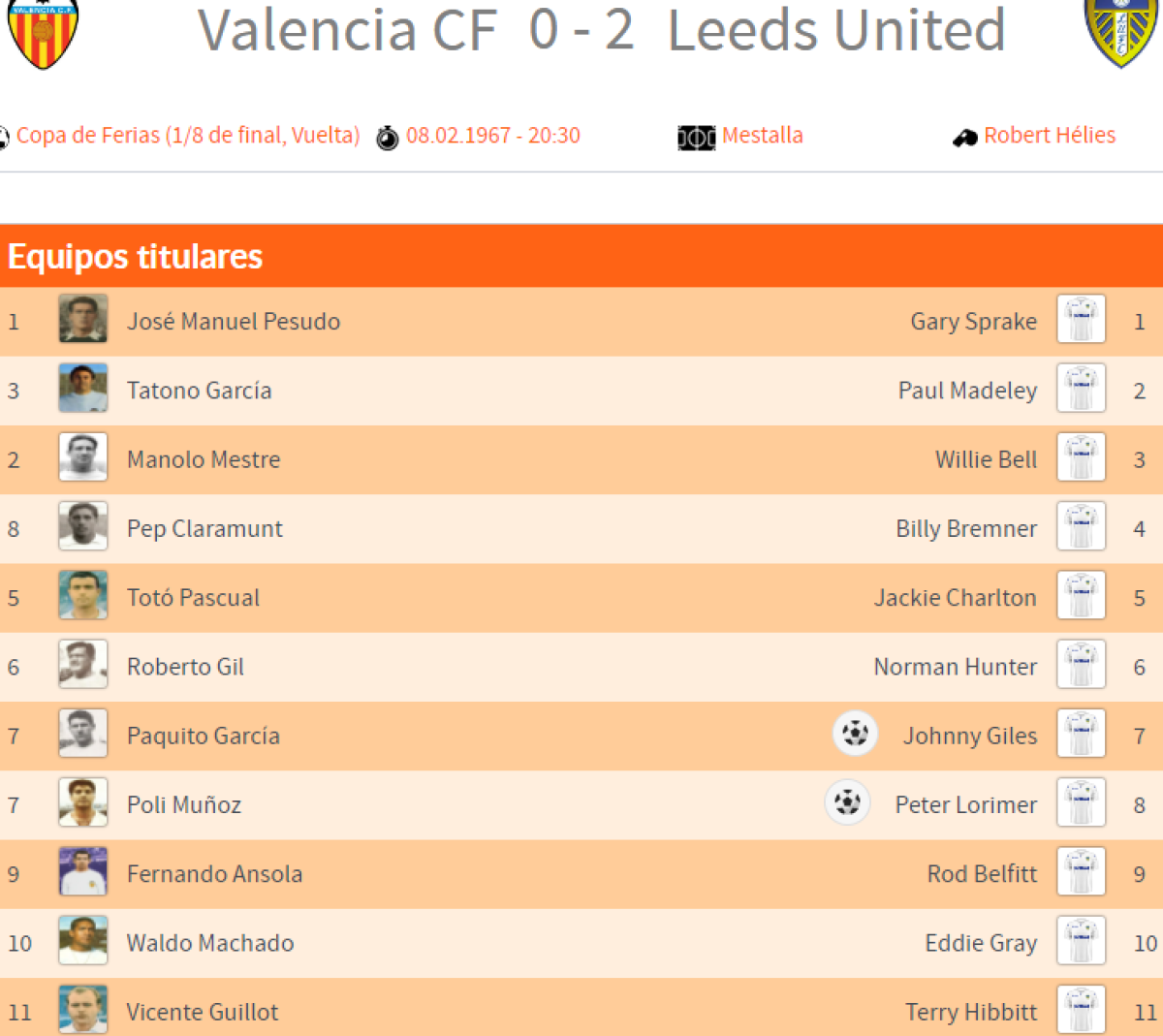Click the Equipos titulares section header
This screenshot has width=1163, height=1036.
pos(136,257)
